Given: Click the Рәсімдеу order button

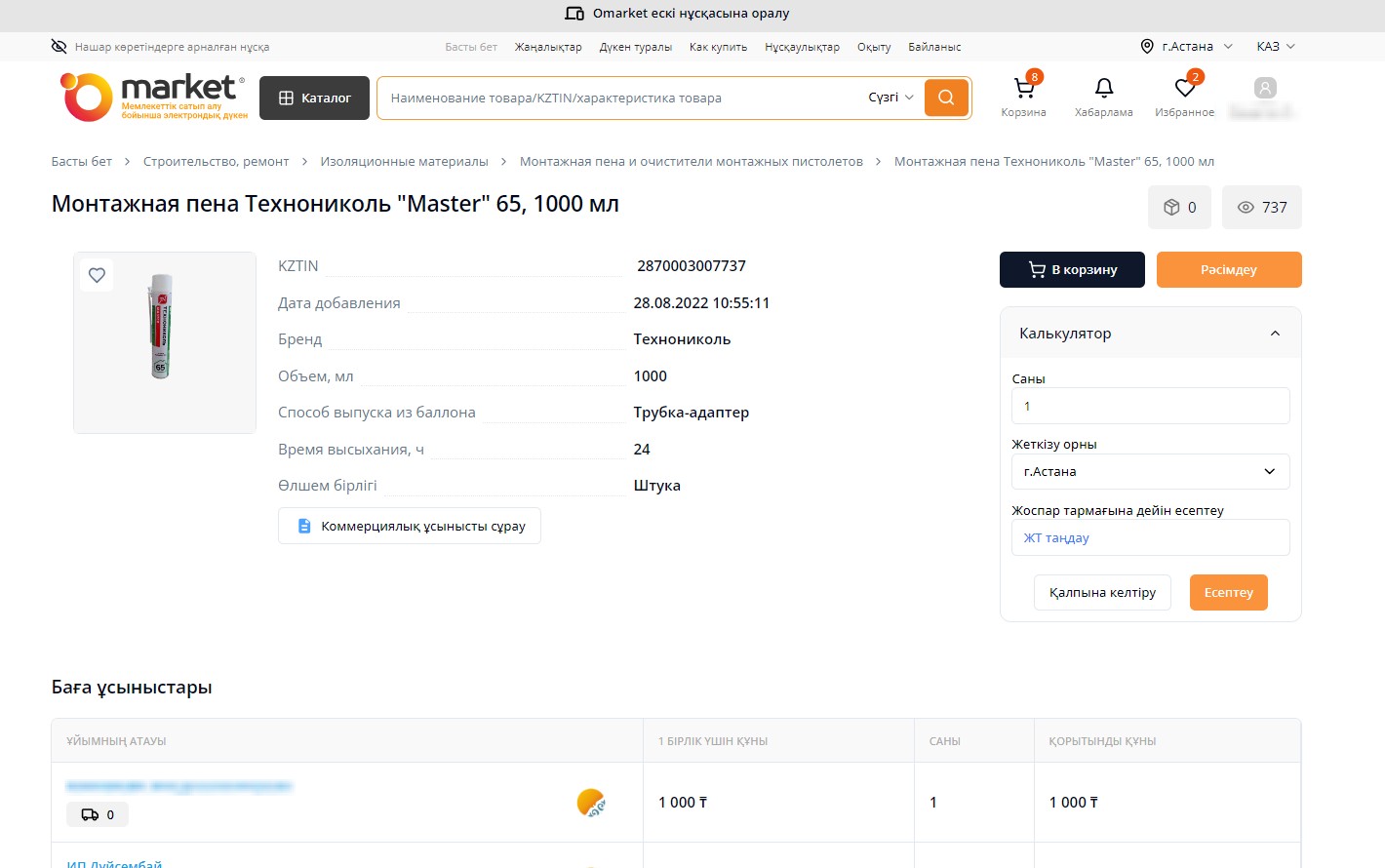Looking at the screenshot, I should pyautogui.click(x=1228, y=270).
